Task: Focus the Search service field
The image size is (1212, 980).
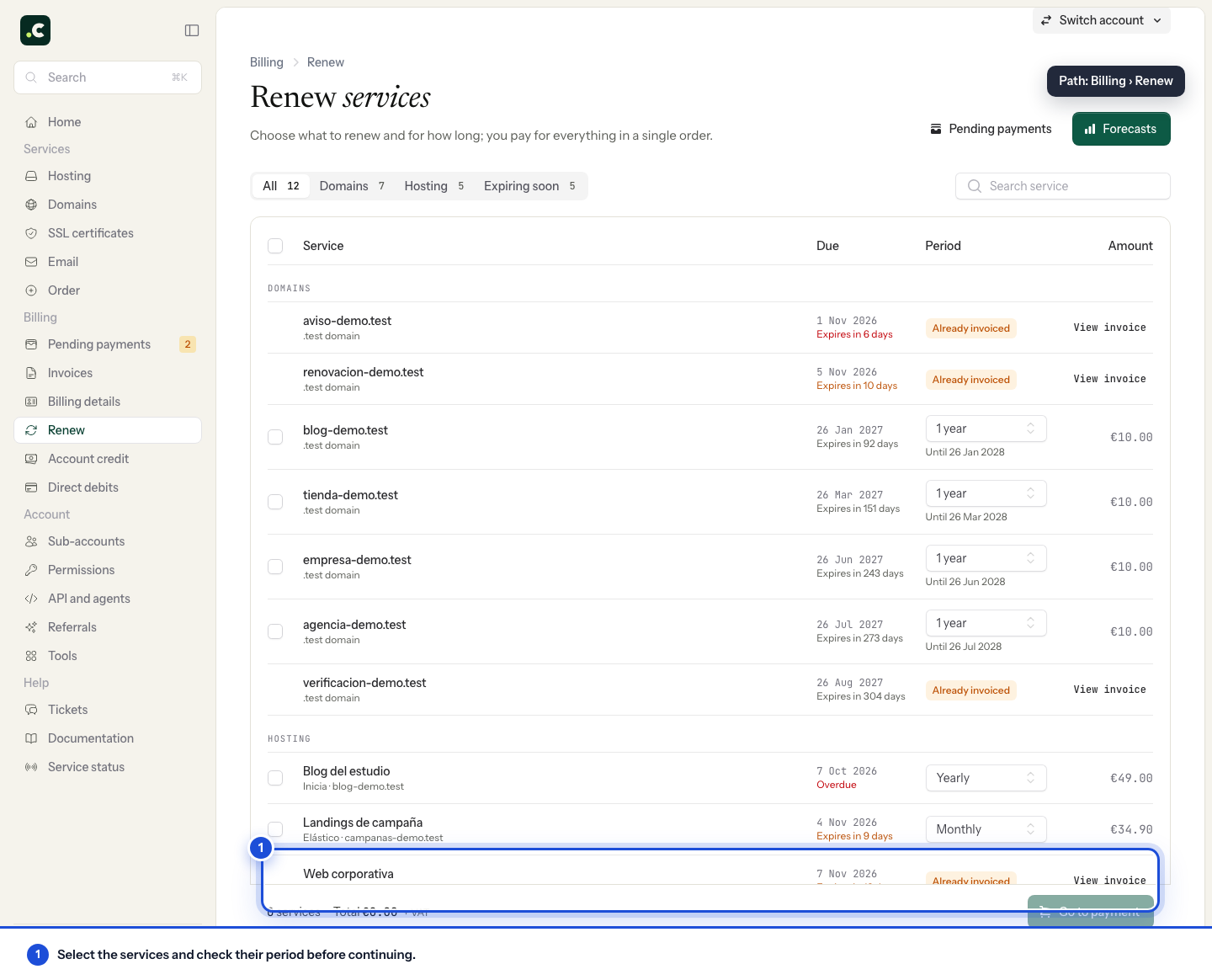Action: click(1062, 186)
